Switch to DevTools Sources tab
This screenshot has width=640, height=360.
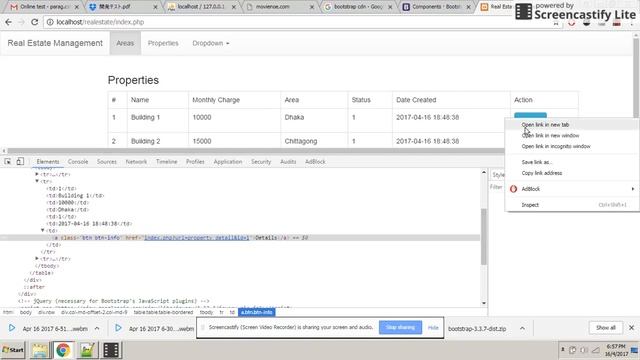107,162
